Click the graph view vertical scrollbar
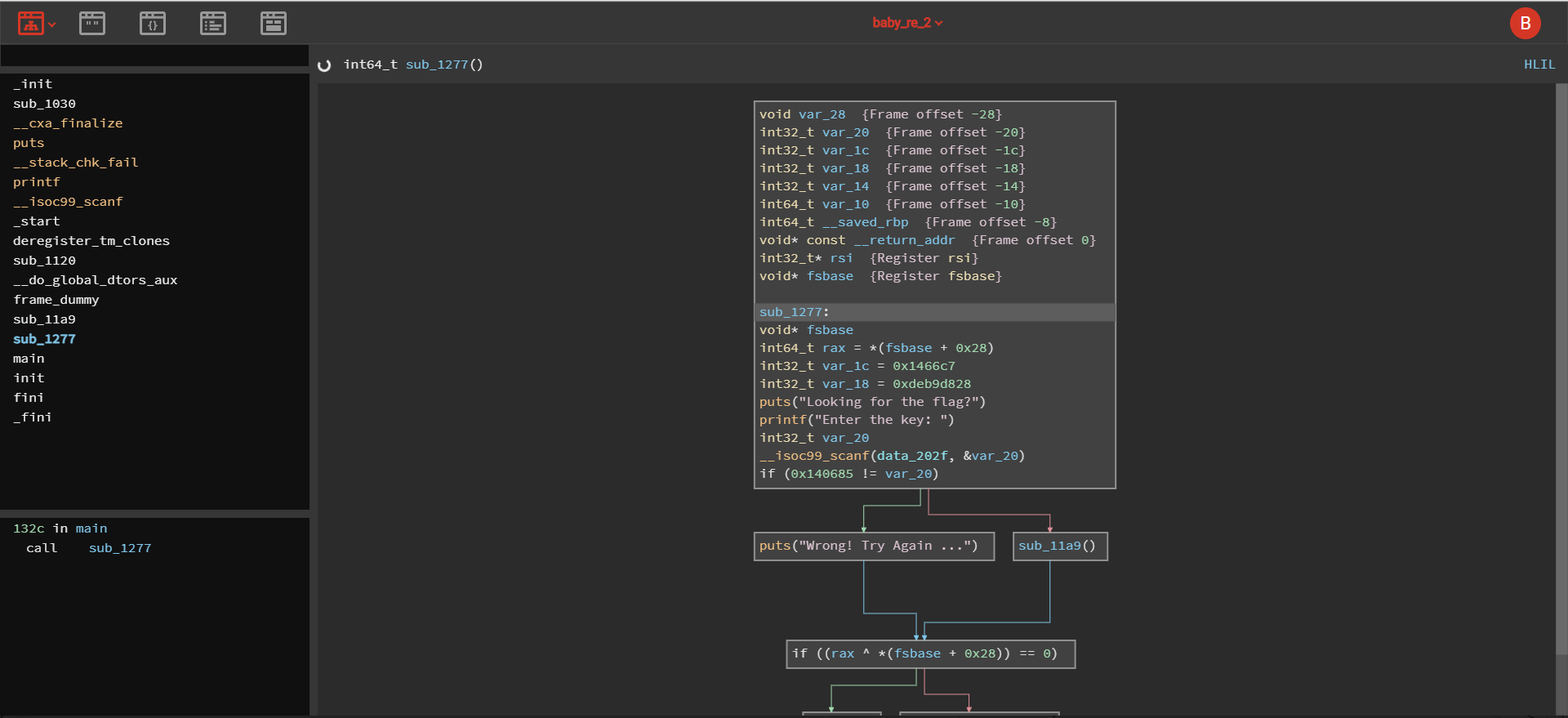1568x718 pixels. click(1561, 369)
